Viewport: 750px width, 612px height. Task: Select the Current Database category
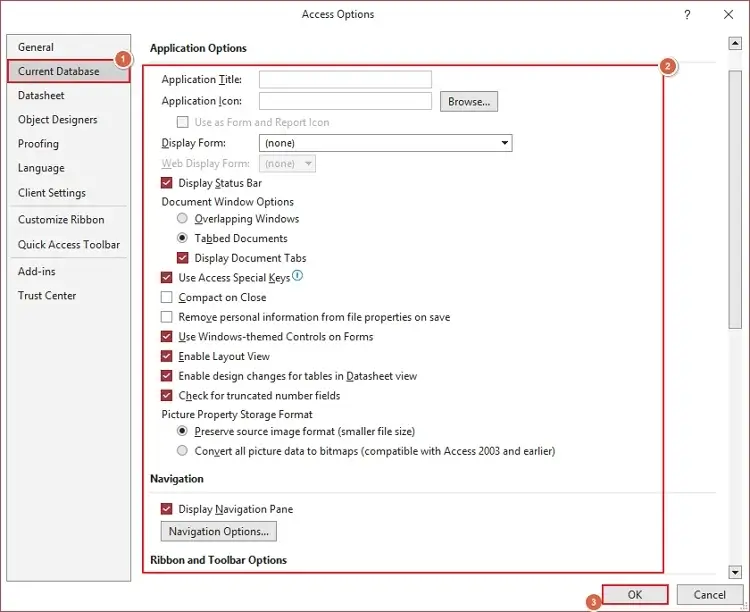click(x=69, y=71)
